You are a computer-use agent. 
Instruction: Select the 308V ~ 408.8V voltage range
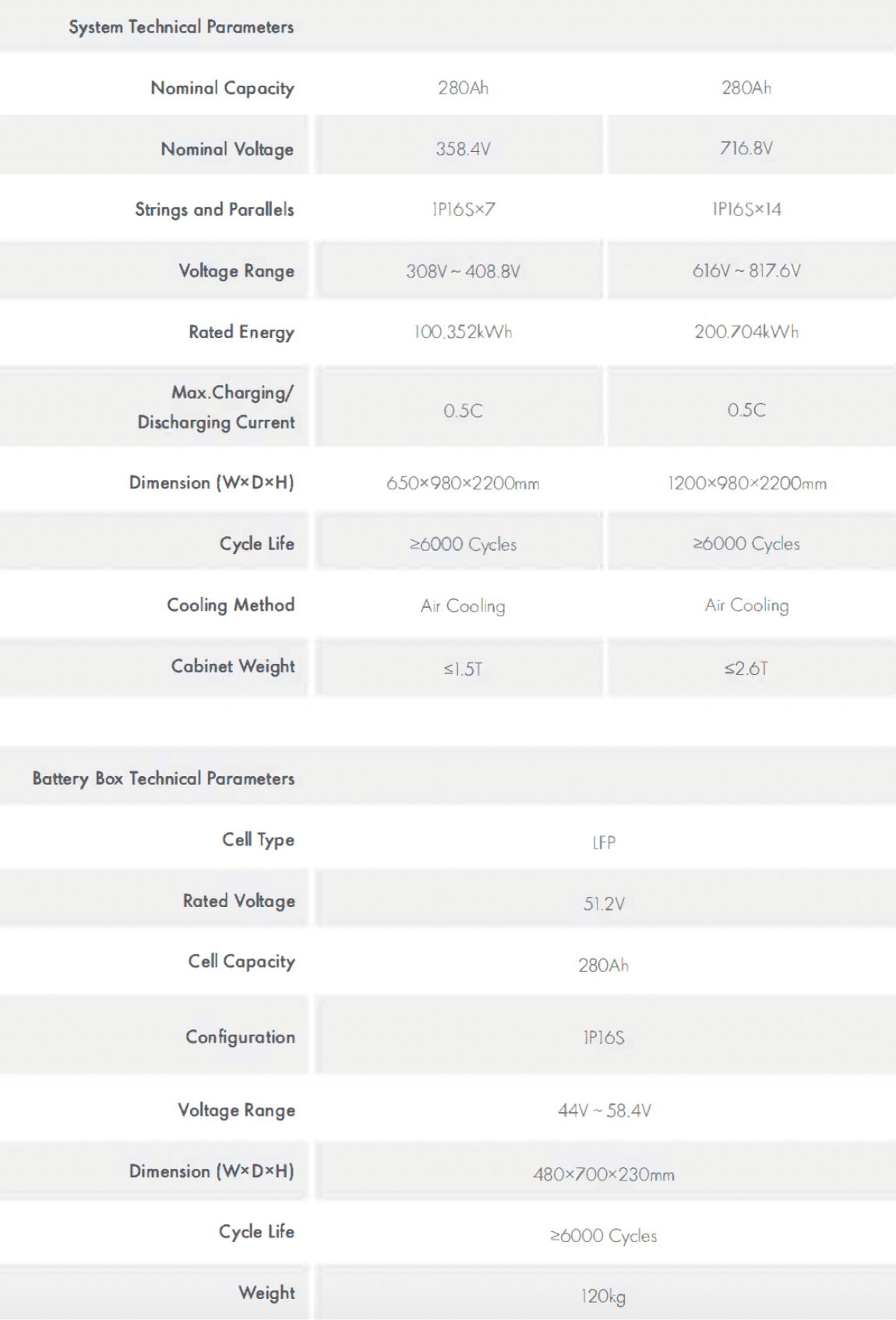point(463,271)
